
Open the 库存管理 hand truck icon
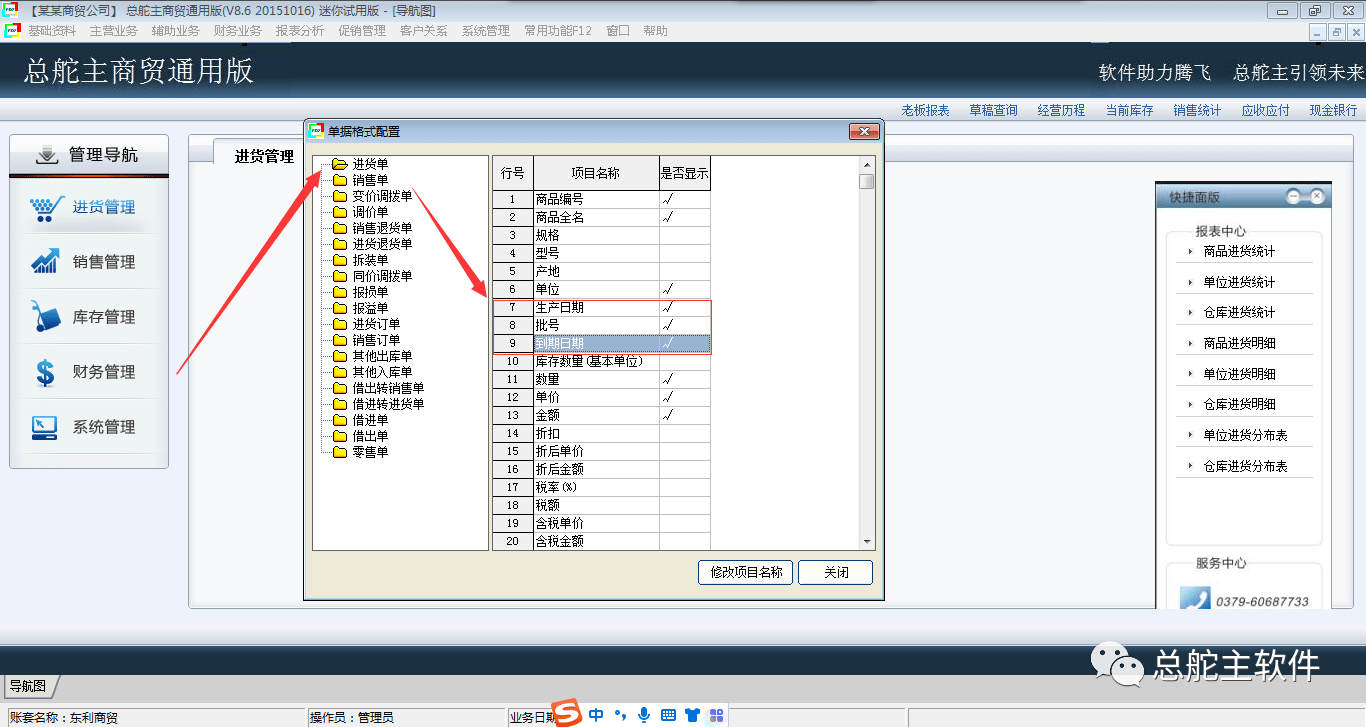coord(46,317)
